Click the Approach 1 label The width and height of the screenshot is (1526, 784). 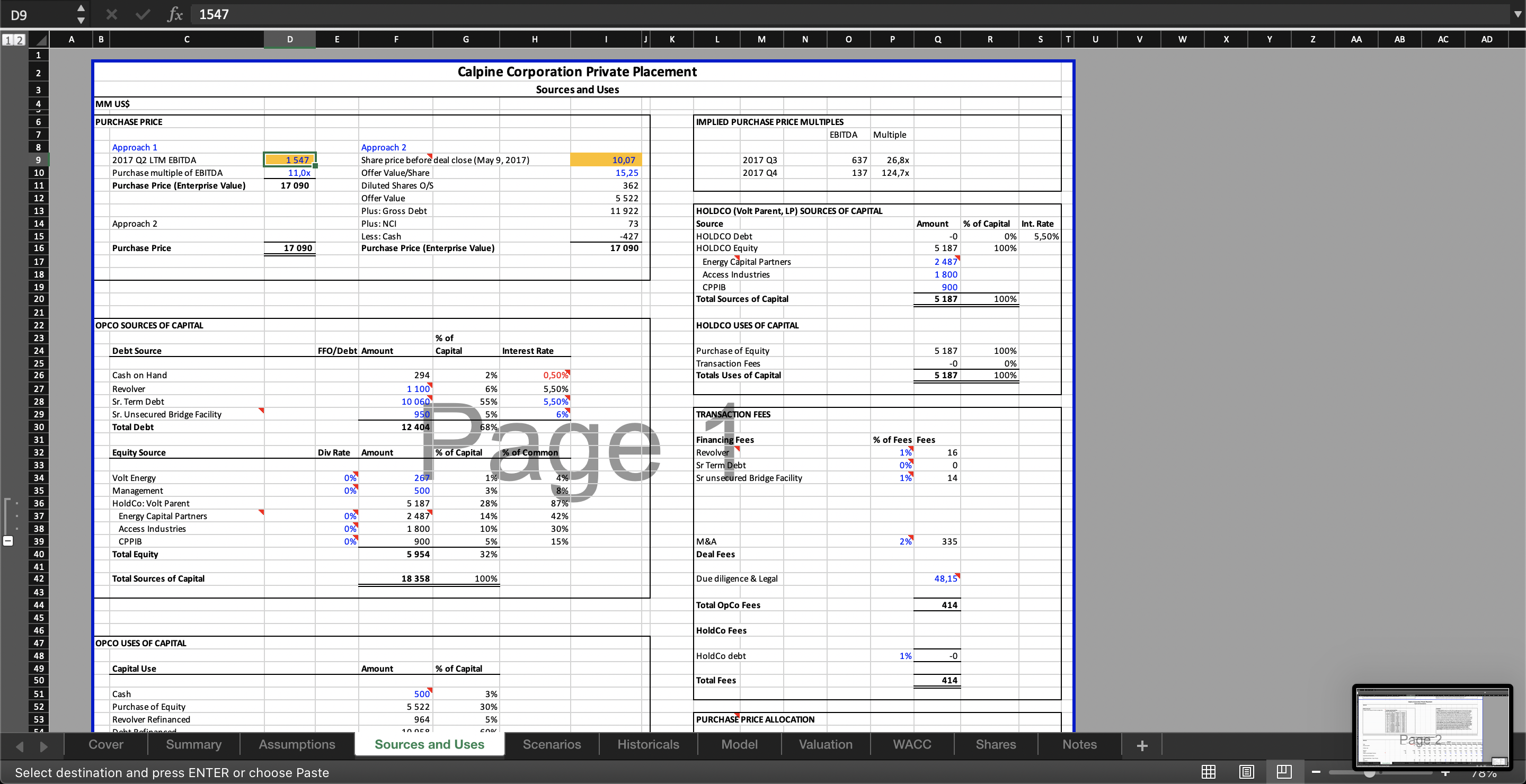(x=135, y=147)
